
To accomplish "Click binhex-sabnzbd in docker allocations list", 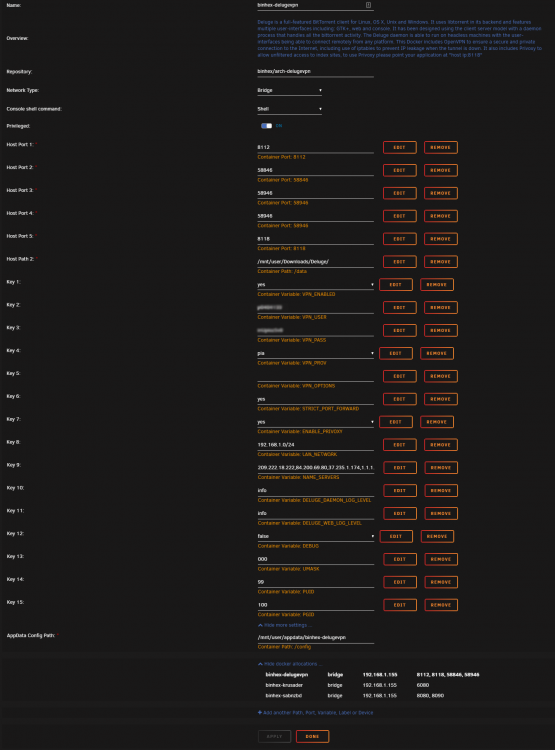I will coord(284,696).
